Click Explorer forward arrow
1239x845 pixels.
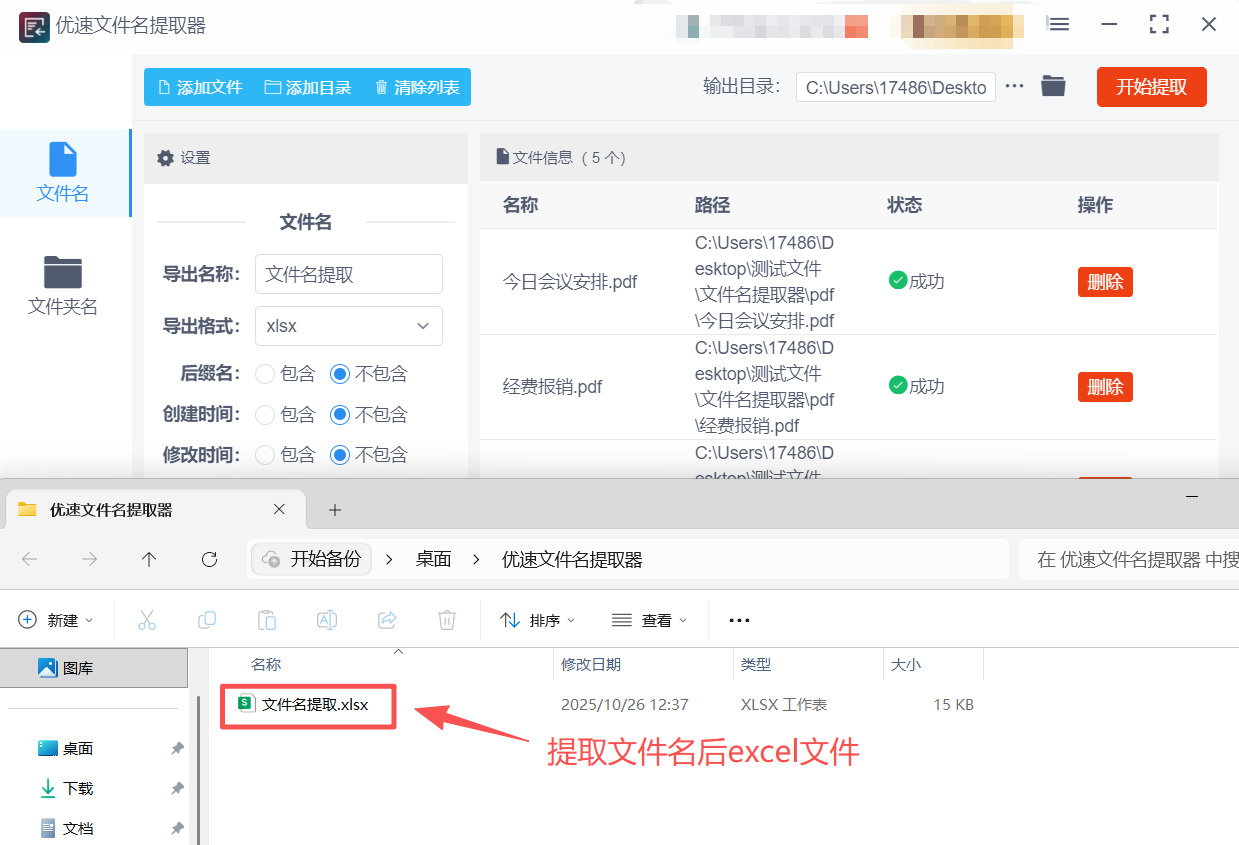pyautogui.click(x=89, y=559)
